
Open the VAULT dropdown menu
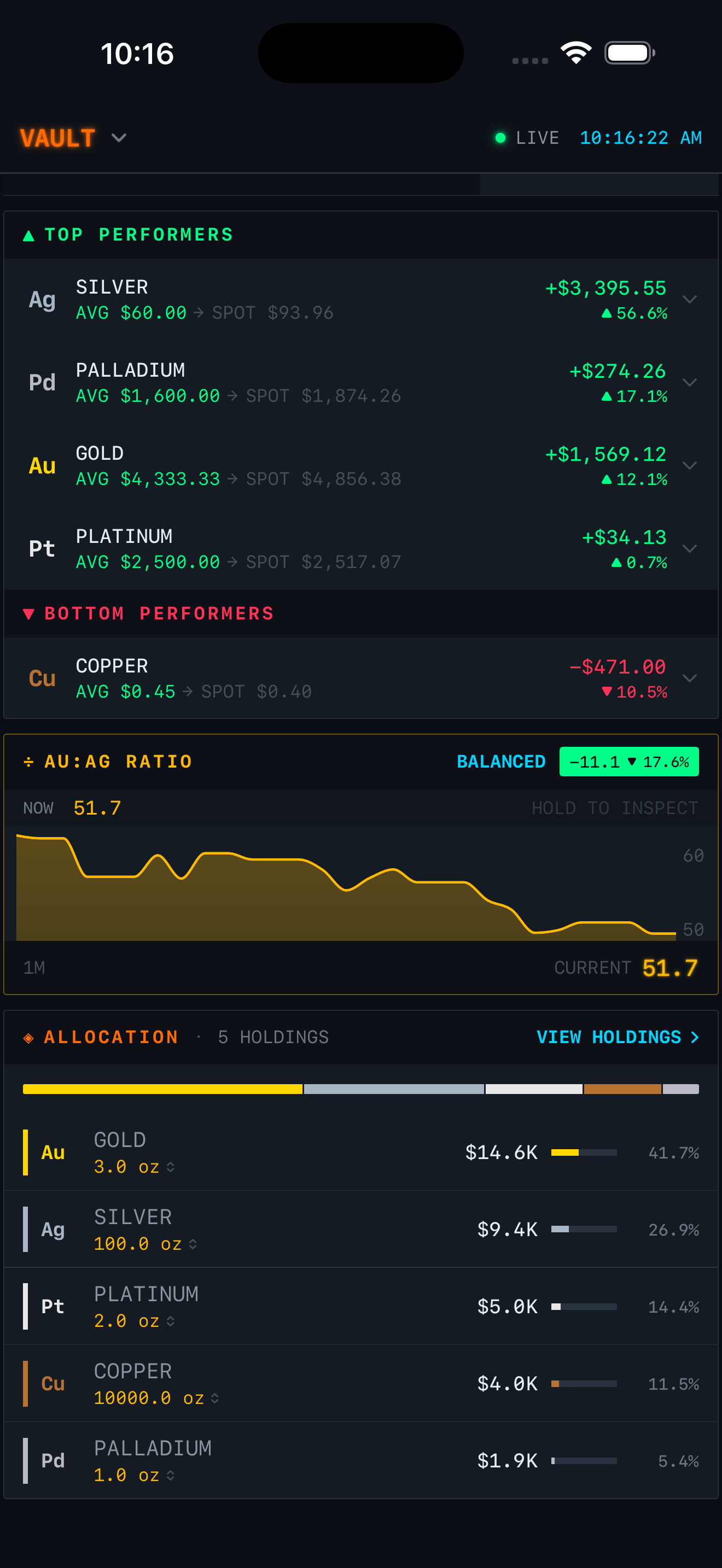coord(119,138)
